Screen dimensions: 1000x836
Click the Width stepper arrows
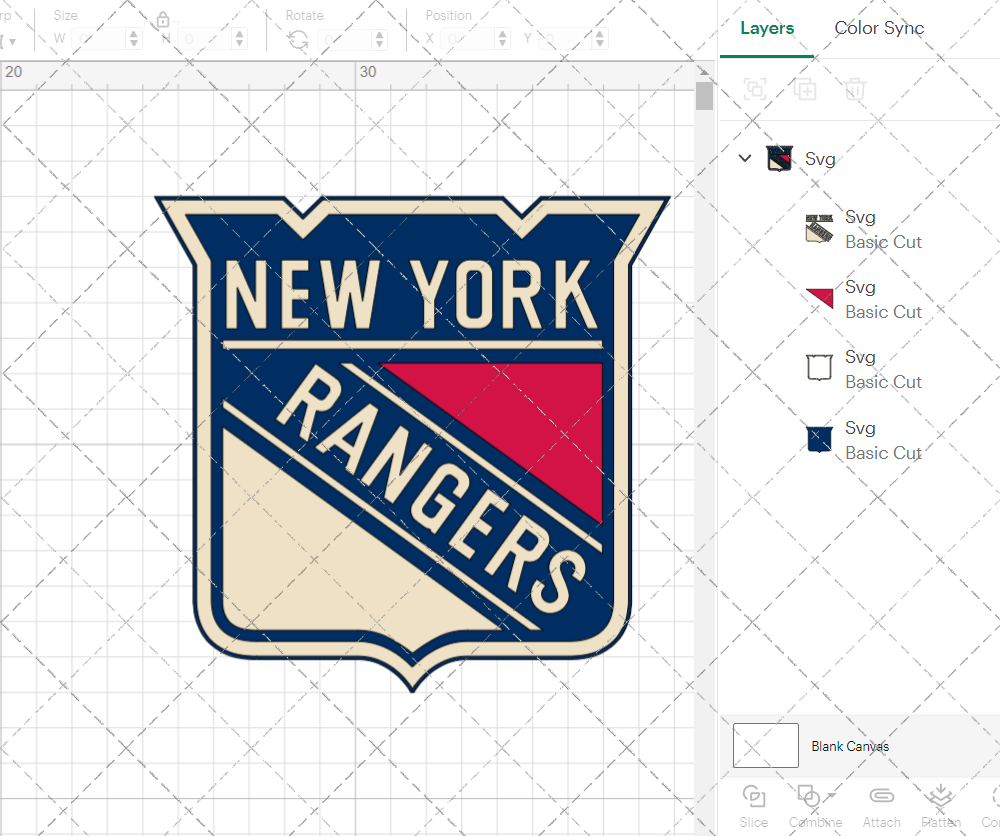coord(133,39)
